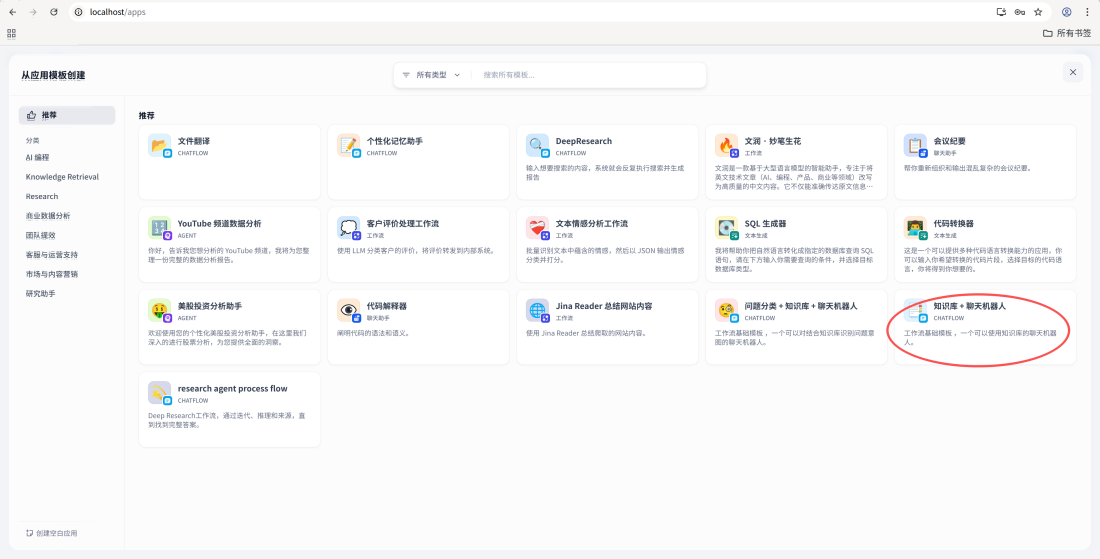The image size is (1100, 559).
Task: Click the 美股投资分析助手 money-face icon
Action: [159, 310]
